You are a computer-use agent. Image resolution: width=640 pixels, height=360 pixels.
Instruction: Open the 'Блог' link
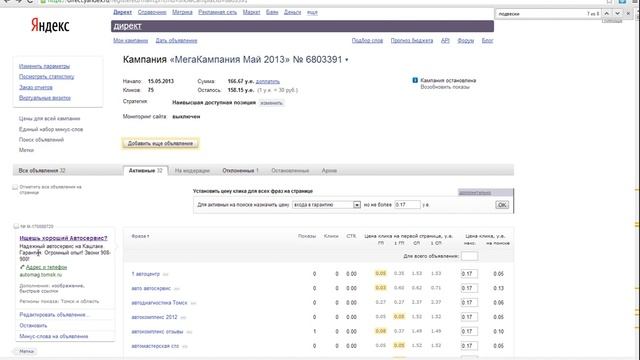point(487,40)
